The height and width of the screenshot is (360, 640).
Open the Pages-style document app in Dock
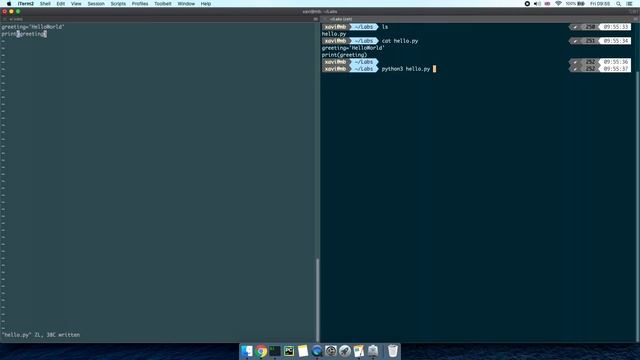[x=359, y=351]
